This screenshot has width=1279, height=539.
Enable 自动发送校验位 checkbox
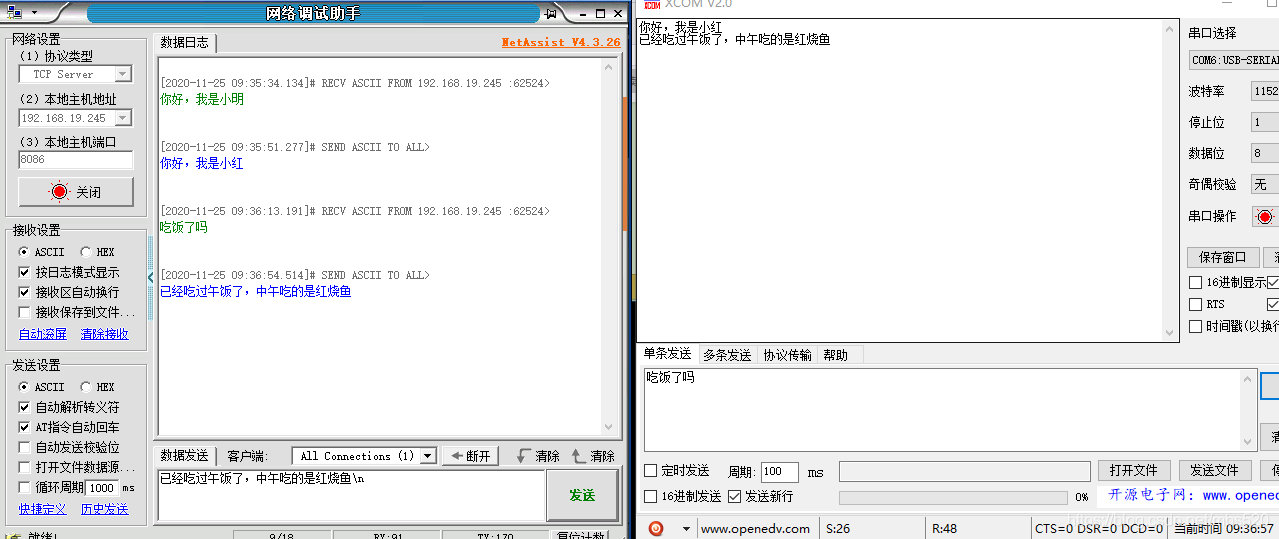tap(25, 447)
